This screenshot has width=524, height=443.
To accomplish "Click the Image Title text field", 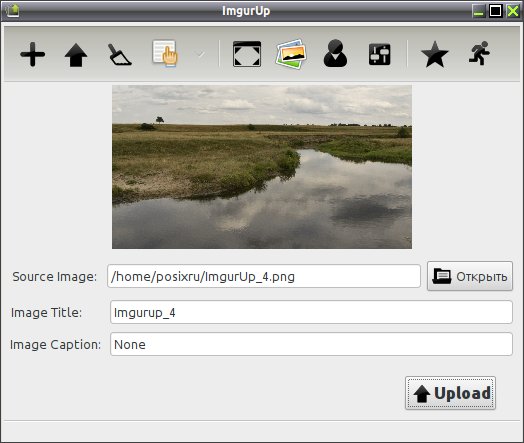I will coord(311,312).
